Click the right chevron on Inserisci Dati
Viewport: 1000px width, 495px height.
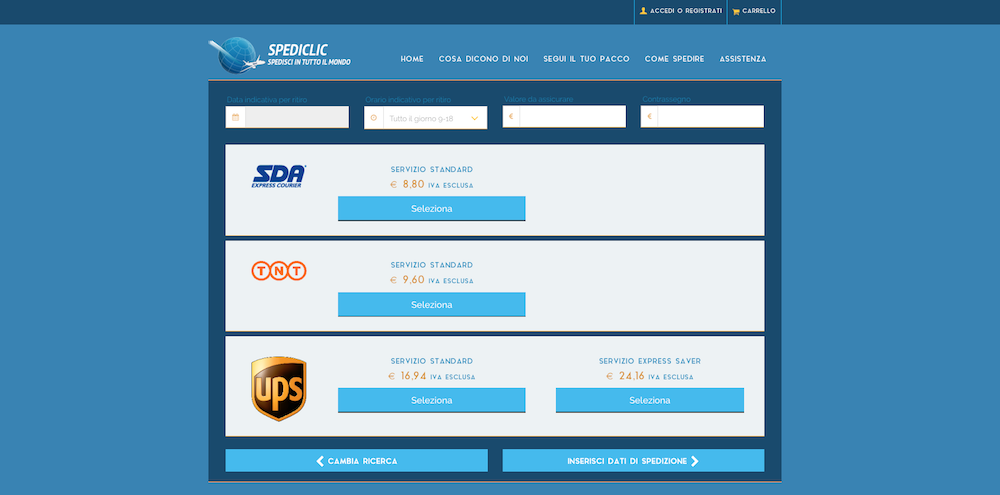pyautogui.click(x=695, y=461)
